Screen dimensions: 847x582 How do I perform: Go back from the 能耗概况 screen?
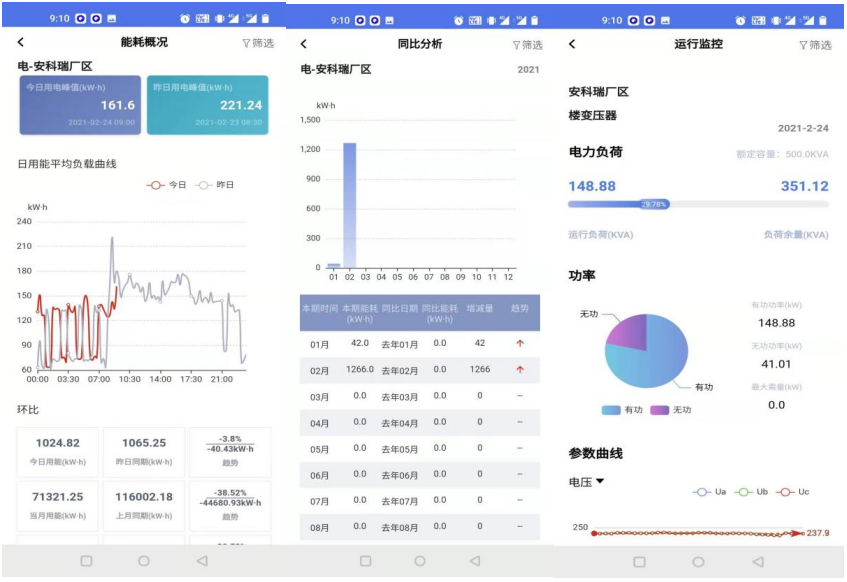[21, 42]
